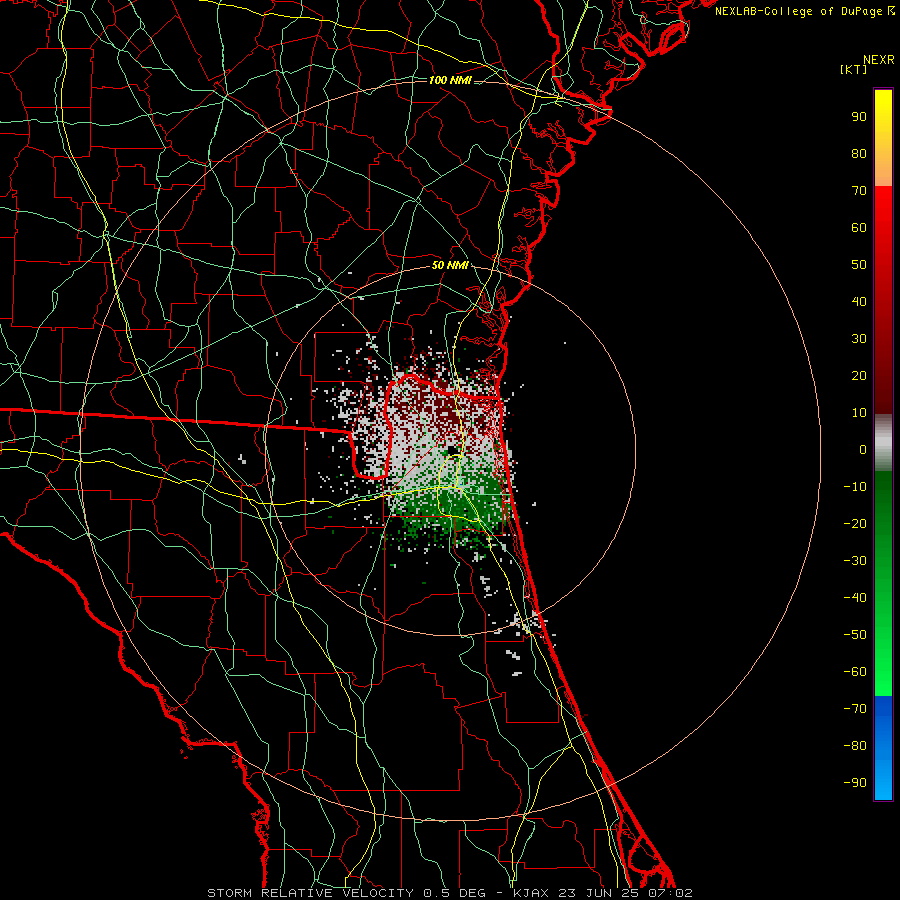Click the -50 value on the velocity scale
Viewport: 900px width, 900px height.
click(x=855, y=635)
